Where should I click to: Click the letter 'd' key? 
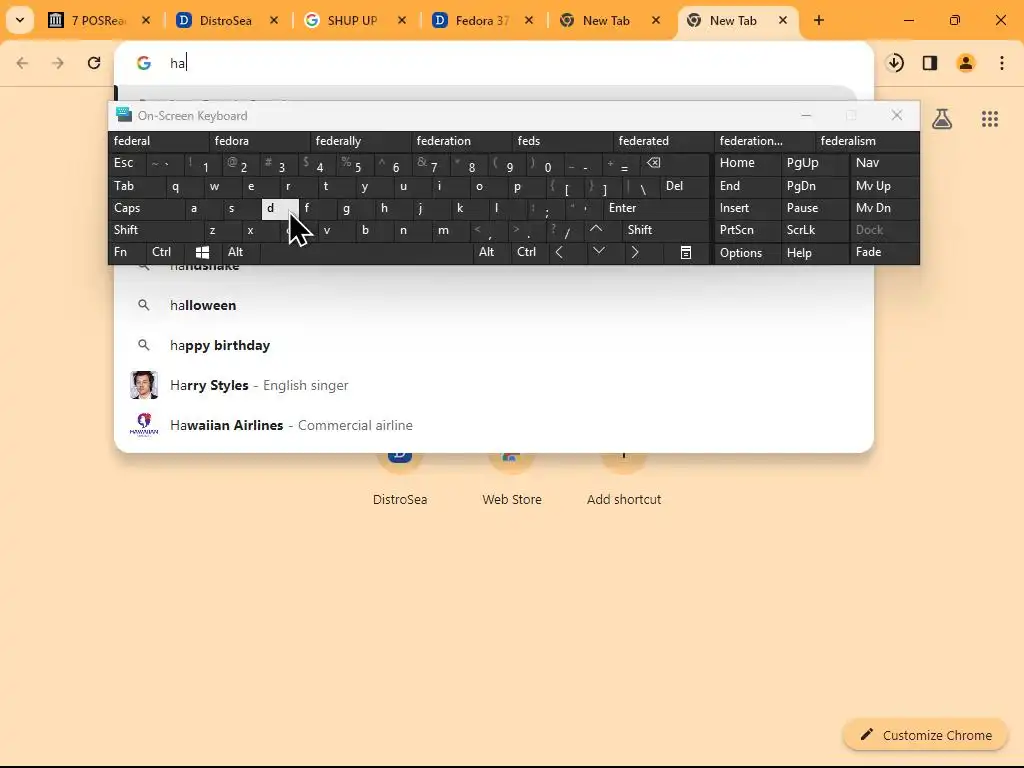(280, 208)
